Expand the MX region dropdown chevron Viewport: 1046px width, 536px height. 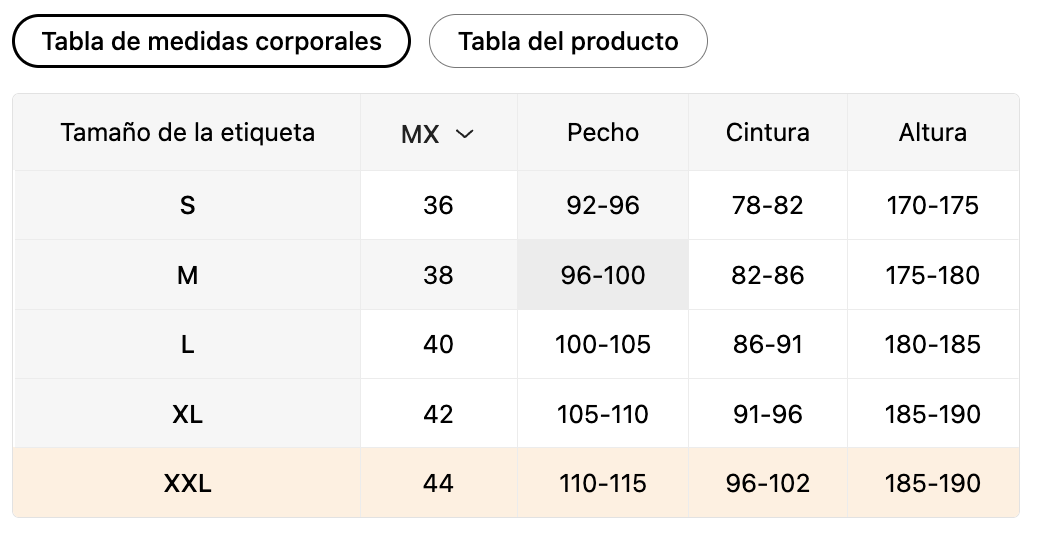click(464, 133)
